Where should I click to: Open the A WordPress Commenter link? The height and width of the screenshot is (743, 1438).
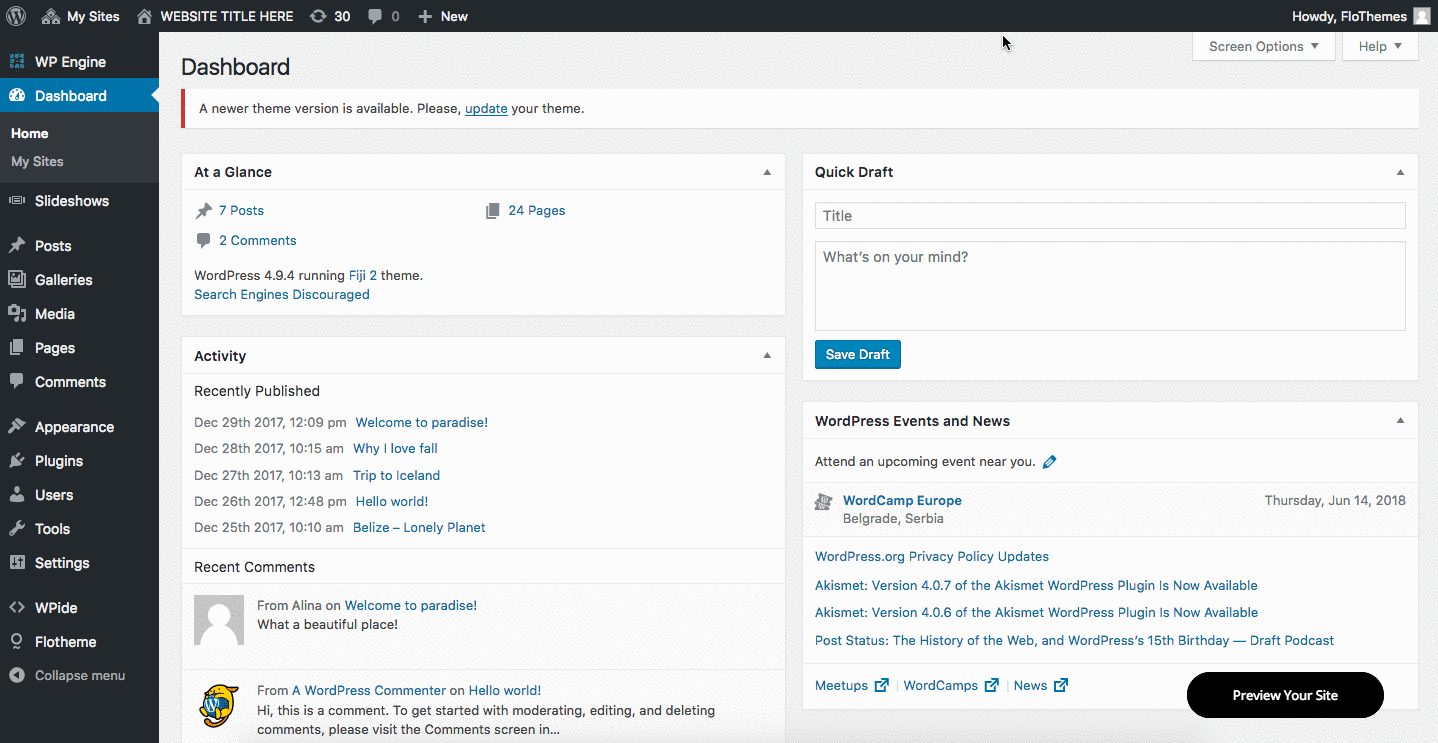369,691
